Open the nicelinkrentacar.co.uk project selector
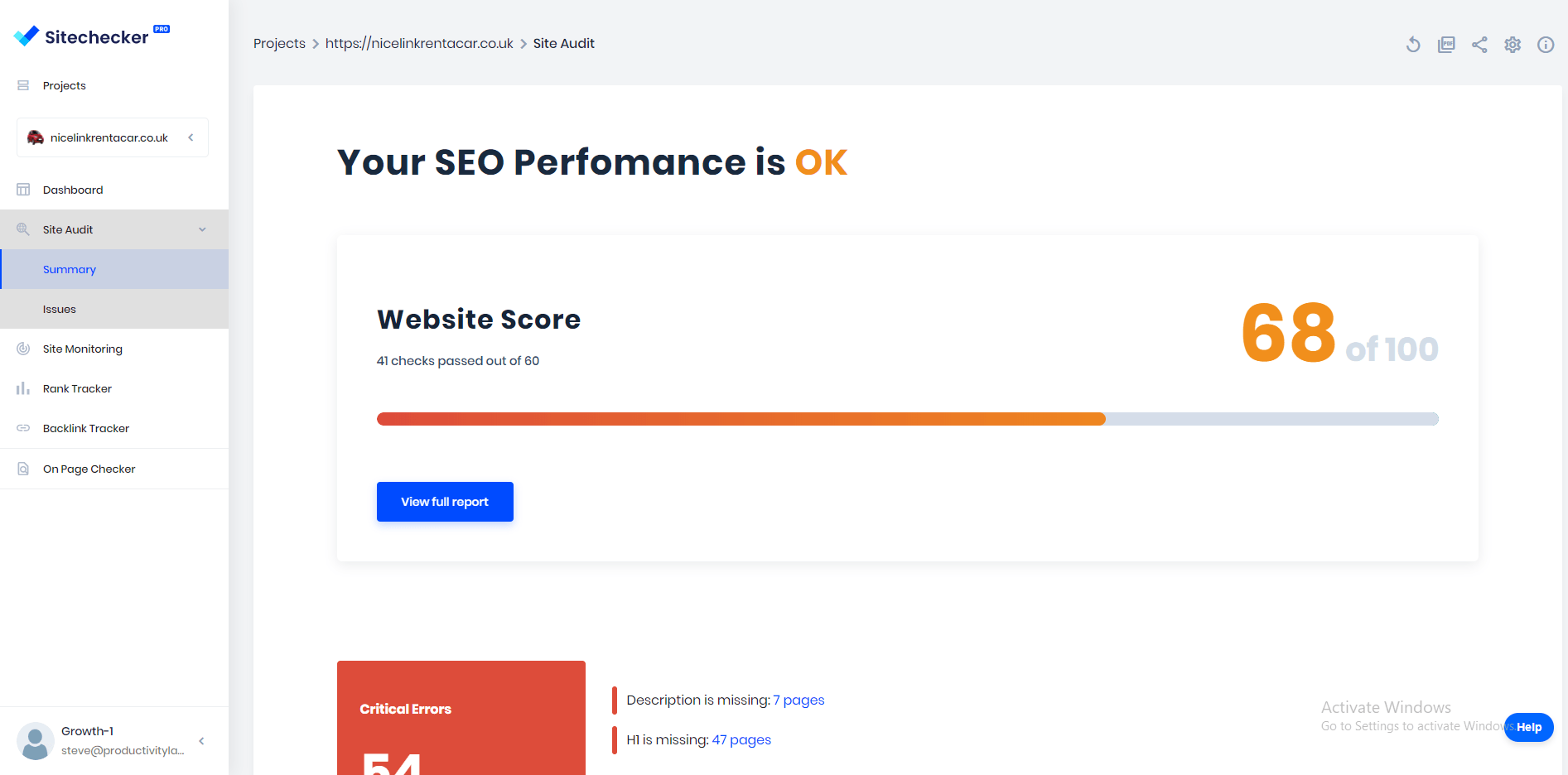 (113, 137)
